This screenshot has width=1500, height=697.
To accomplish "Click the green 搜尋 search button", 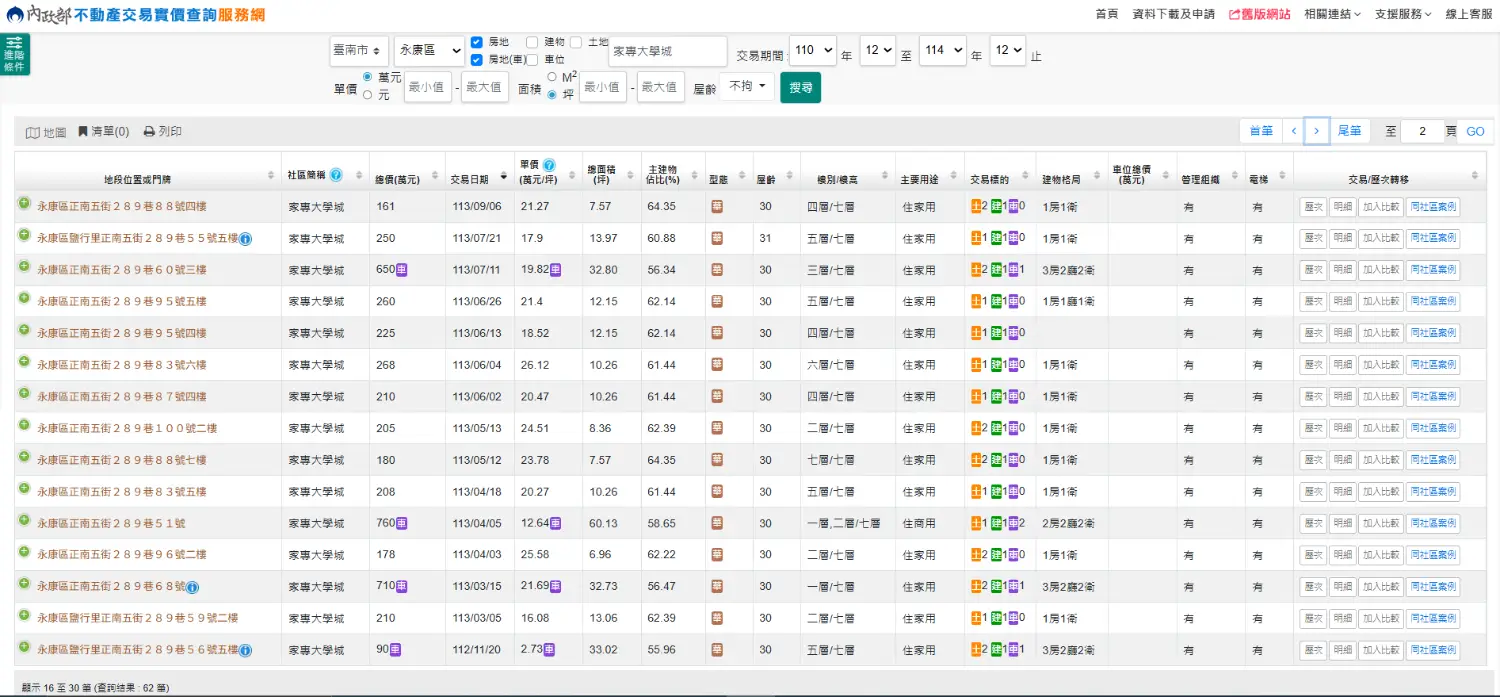I will coord(800,88).
